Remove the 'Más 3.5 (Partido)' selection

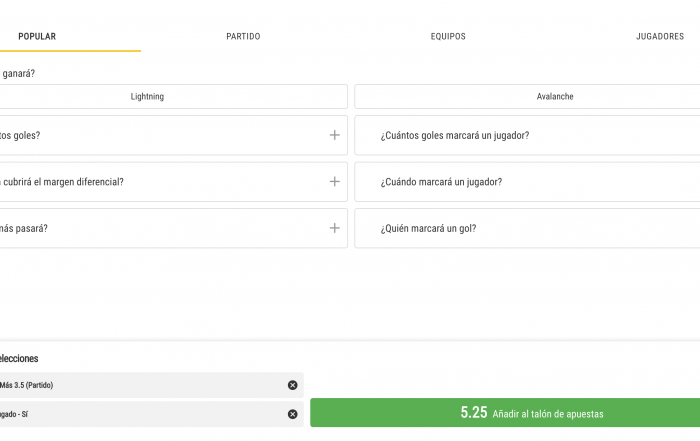pyautogui.click(x=292, y=385)
